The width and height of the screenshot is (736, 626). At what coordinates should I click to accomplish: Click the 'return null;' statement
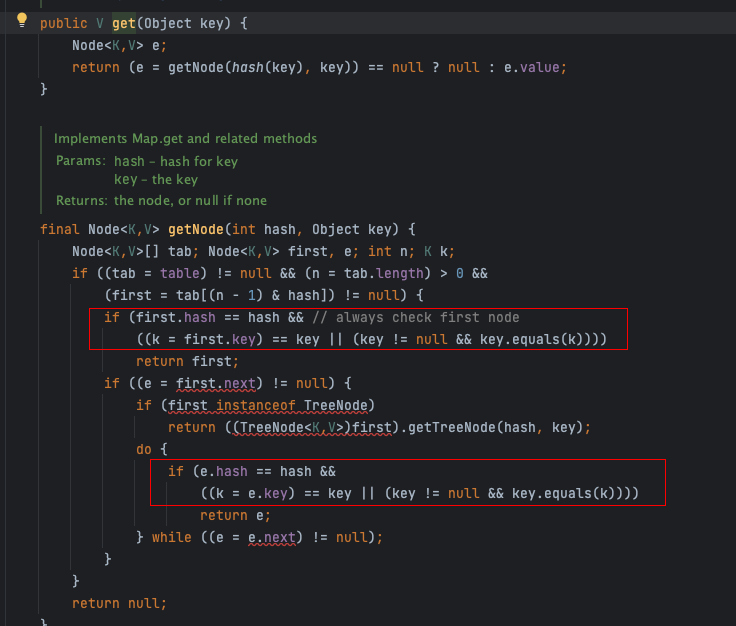point(119,603)
